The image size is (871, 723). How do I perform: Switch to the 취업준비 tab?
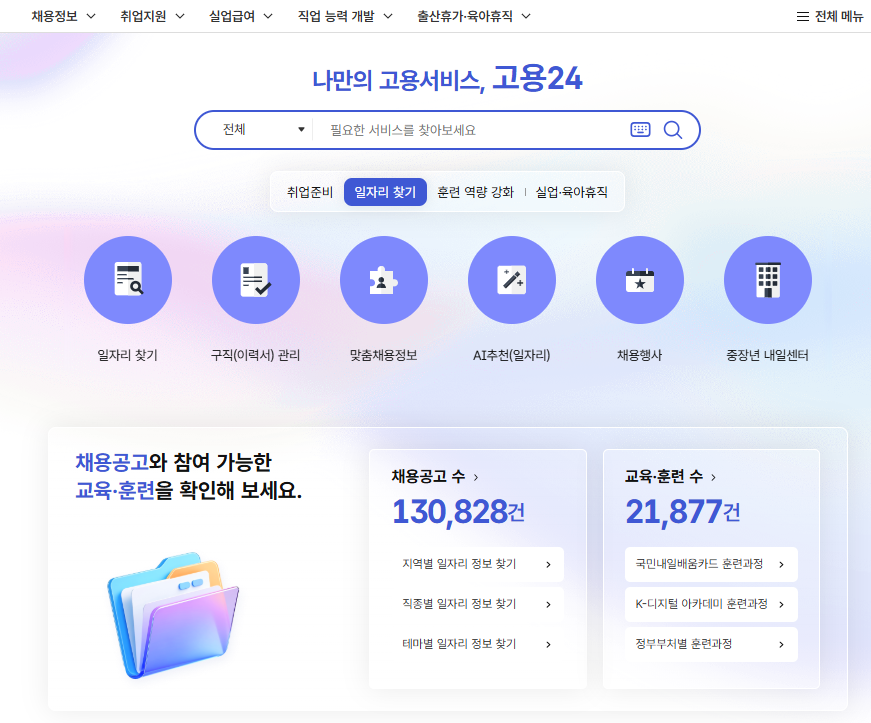pyautogui.click(x=309, y=192)
